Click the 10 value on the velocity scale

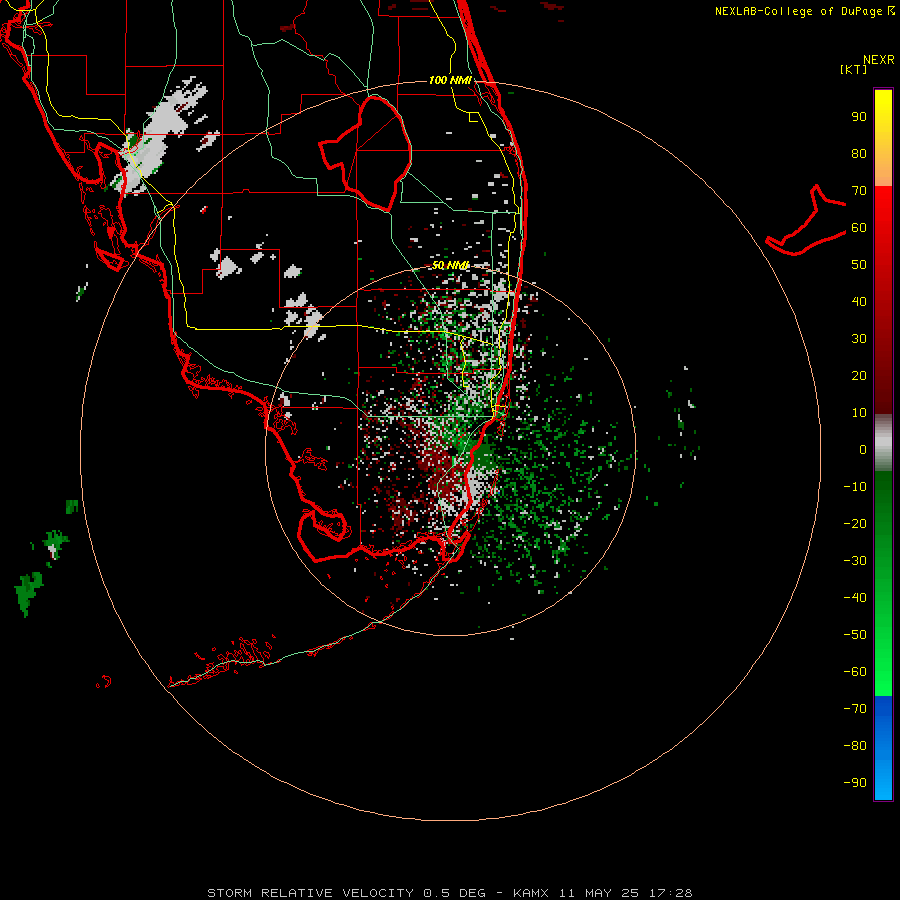coord(859,413)
